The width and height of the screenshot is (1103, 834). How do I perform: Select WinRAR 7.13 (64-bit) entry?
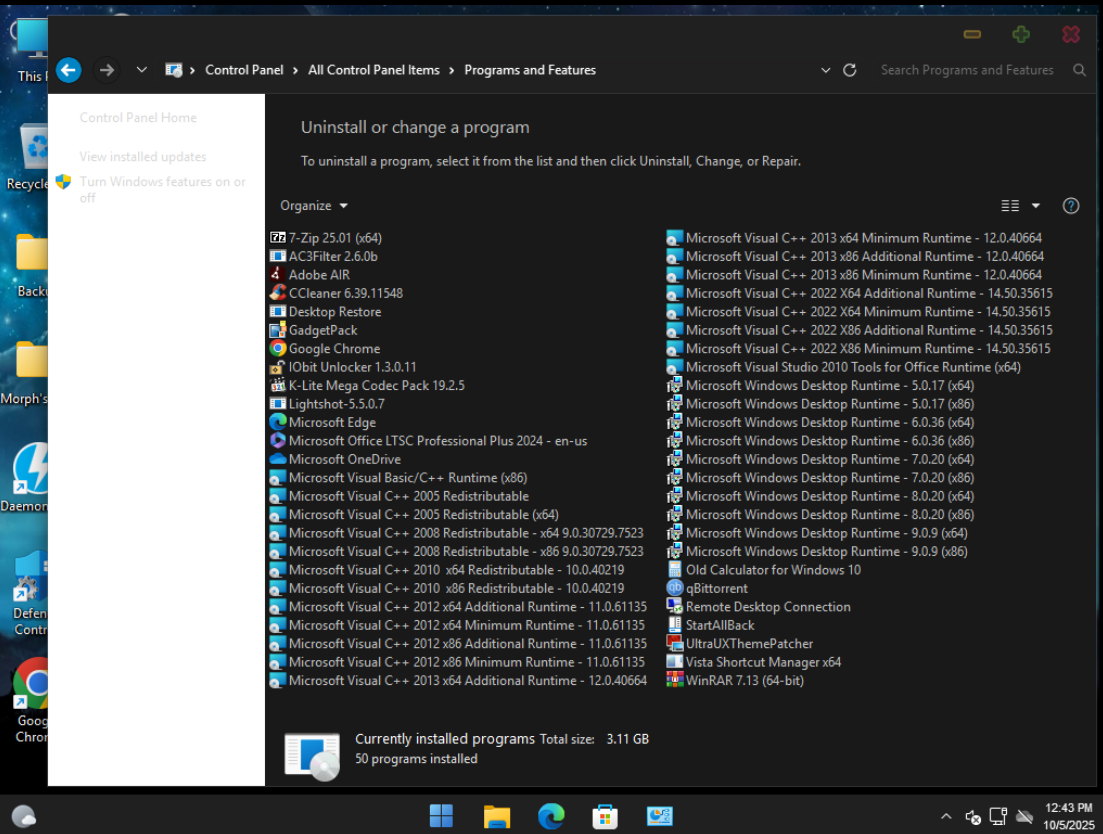coord(744,681)
